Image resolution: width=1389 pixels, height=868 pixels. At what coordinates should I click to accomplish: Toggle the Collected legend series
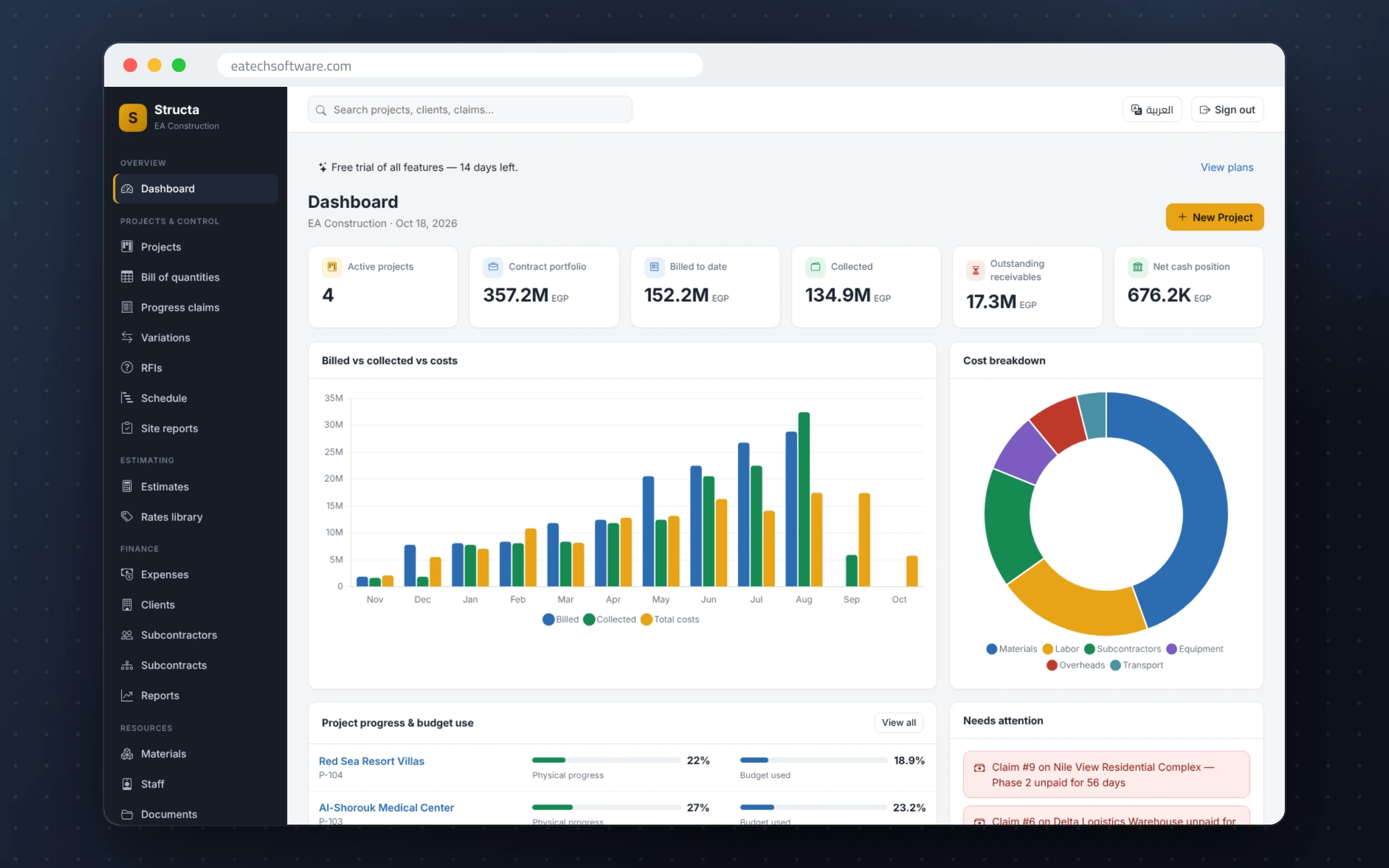click(610, 619)
